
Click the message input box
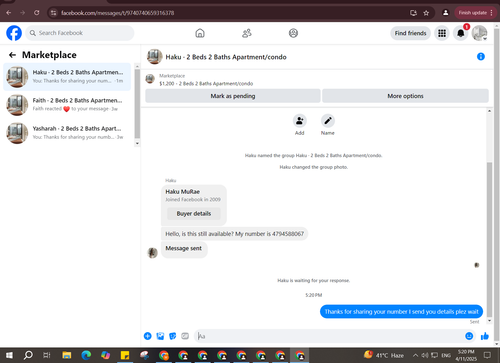pyautogui.click(x=329, y=336)
